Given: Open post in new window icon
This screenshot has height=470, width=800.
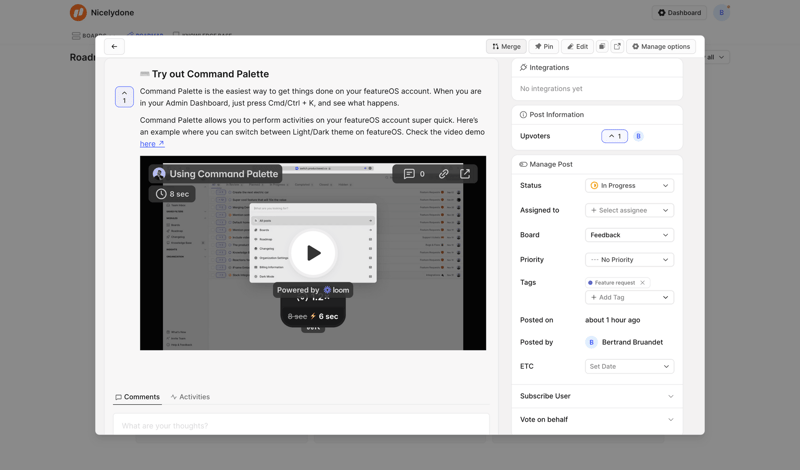Looking at the screenshot, I should coord(617,46).
